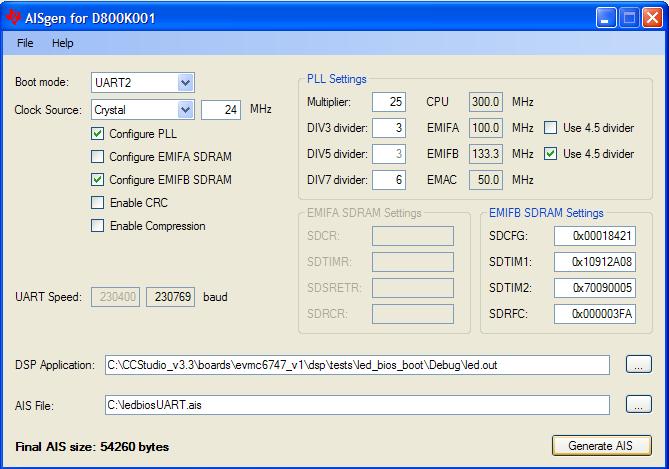Image resolution: width=669 pixels, height=469 pixels.
Task: Open the Help menu
Action: [63, 43]
